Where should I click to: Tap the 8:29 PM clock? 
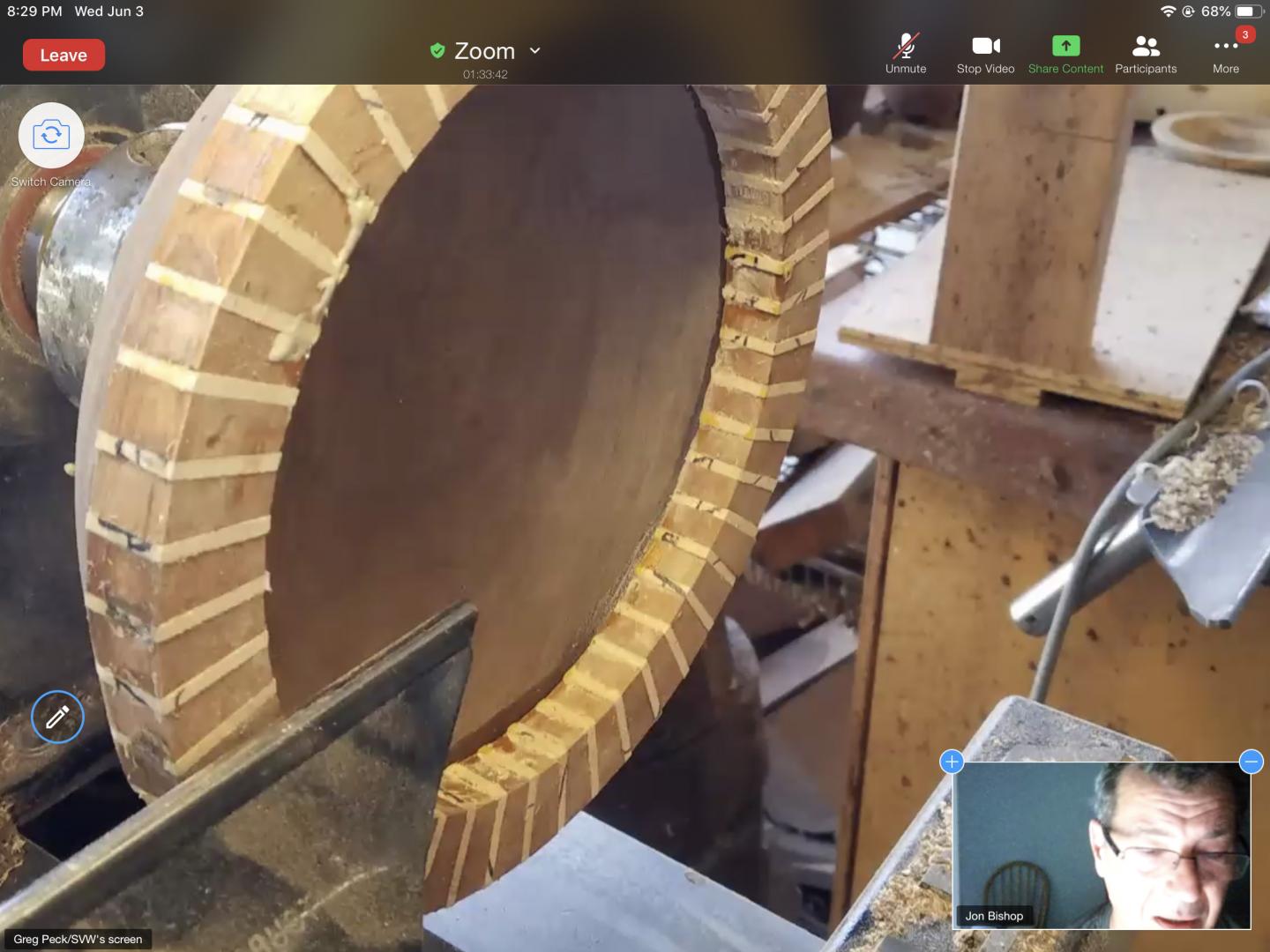tap(34, 11)
